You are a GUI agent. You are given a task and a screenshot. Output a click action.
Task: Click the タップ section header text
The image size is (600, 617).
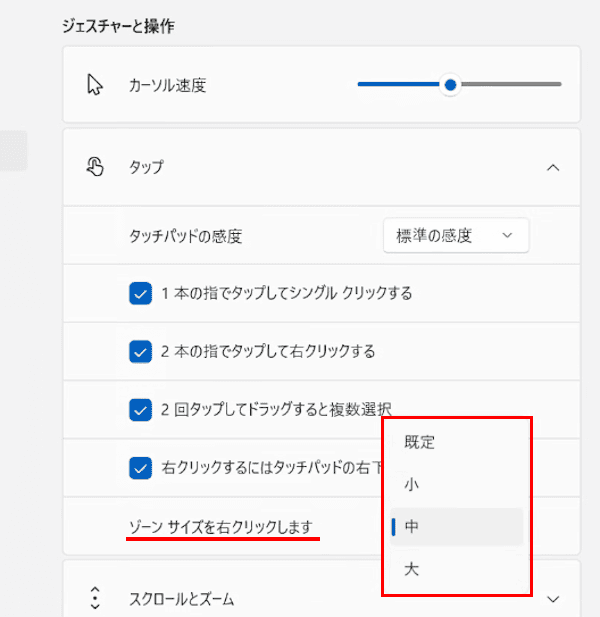tap(146, 167)
